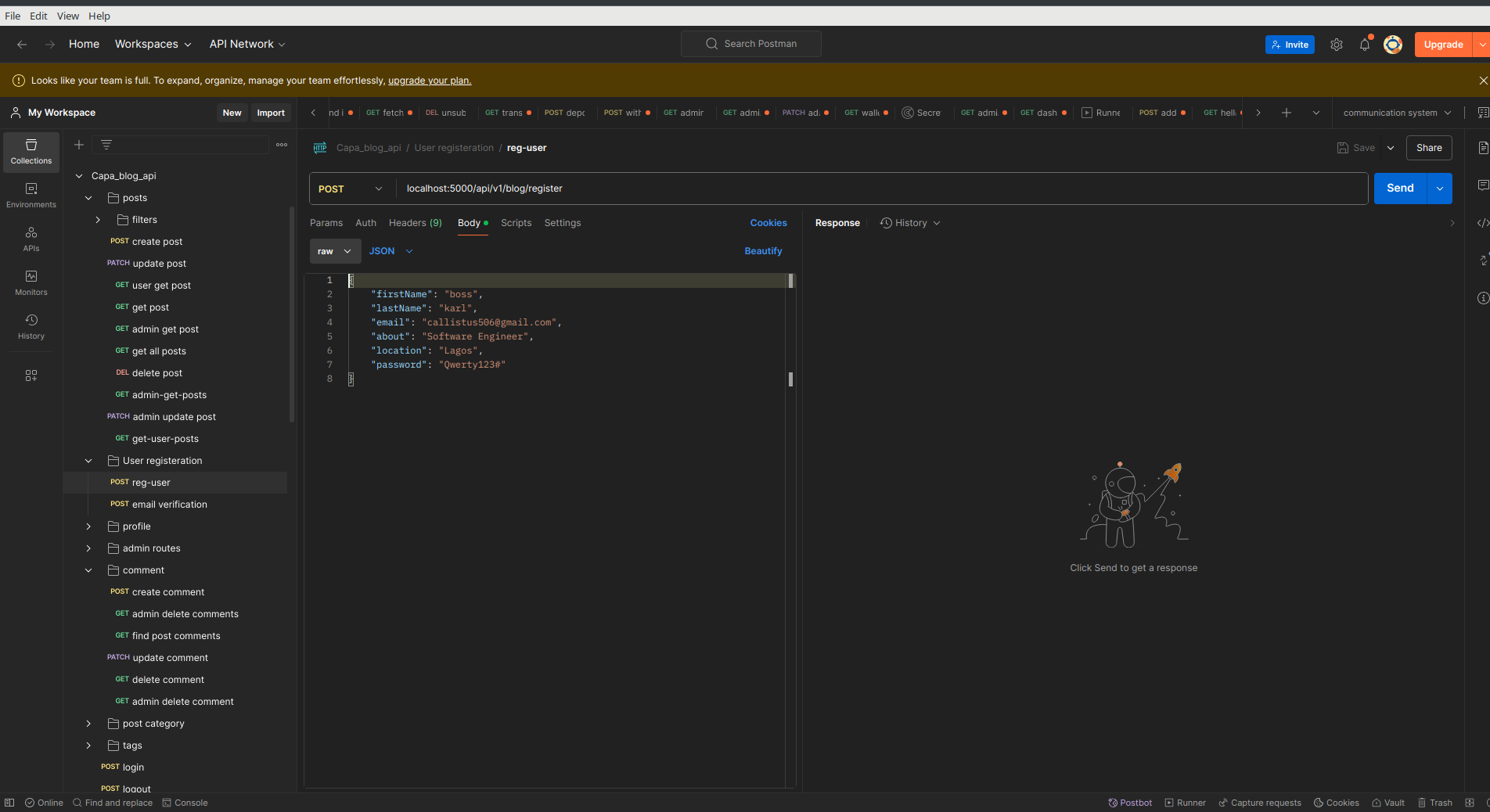
Task: Switch to the Scripts tab
Action: pos(516,223)
